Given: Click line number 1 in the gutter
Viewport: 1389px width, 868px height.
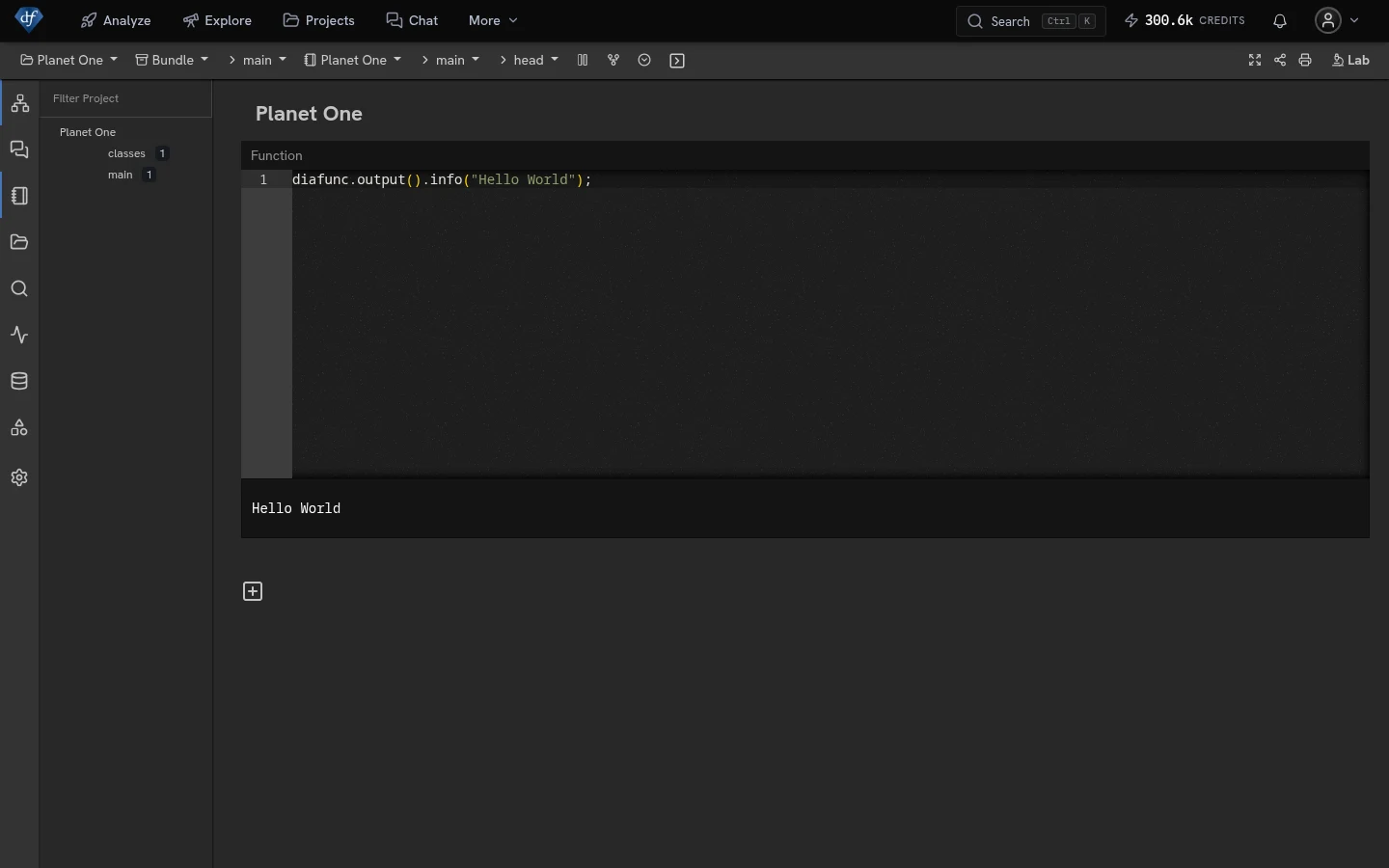Looking at the screenshot, I should (263, 179).
